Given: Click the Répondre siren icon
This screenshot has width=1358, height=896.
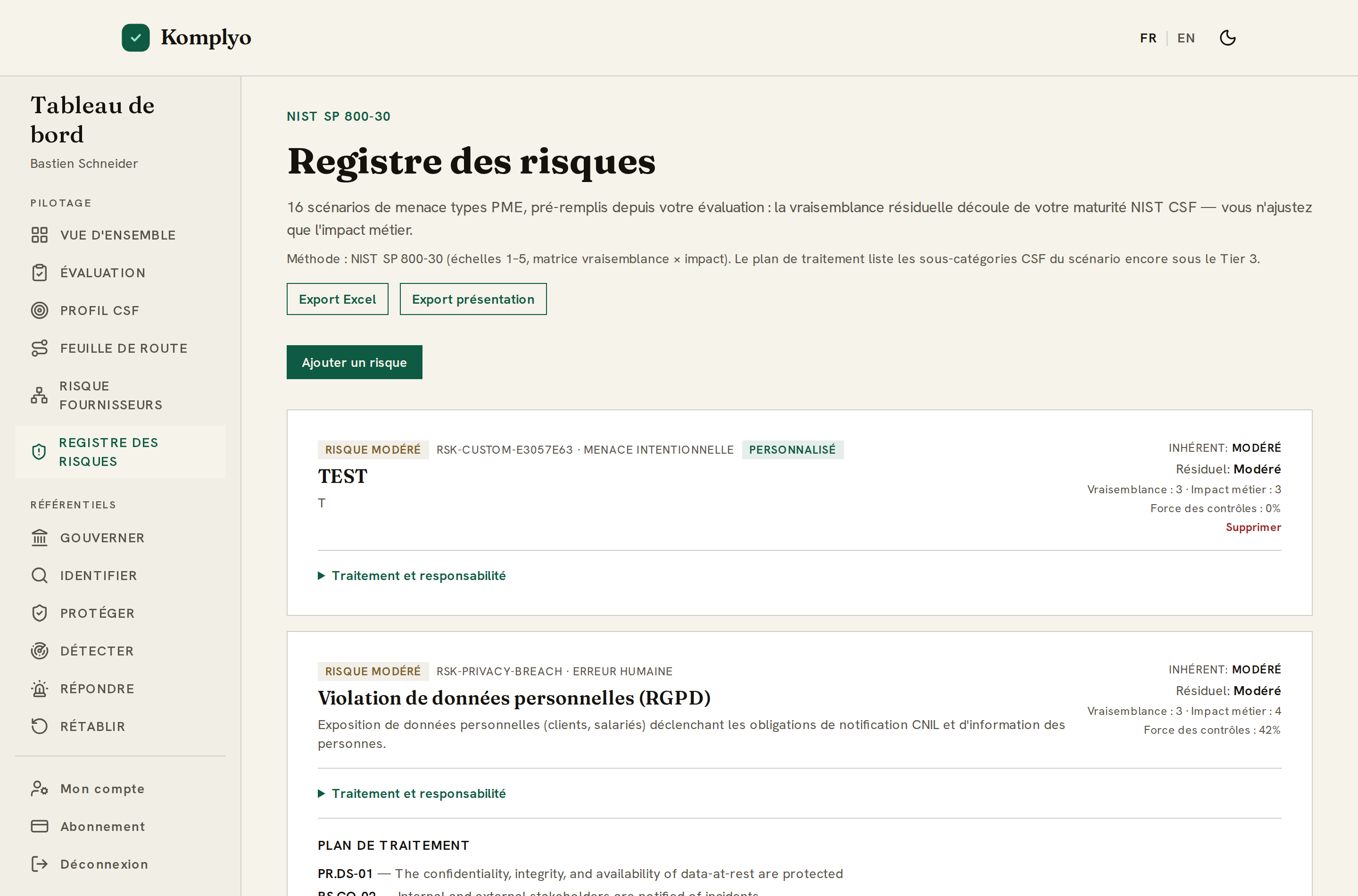Looking at the screenshot, I should [x=40, y=689].
